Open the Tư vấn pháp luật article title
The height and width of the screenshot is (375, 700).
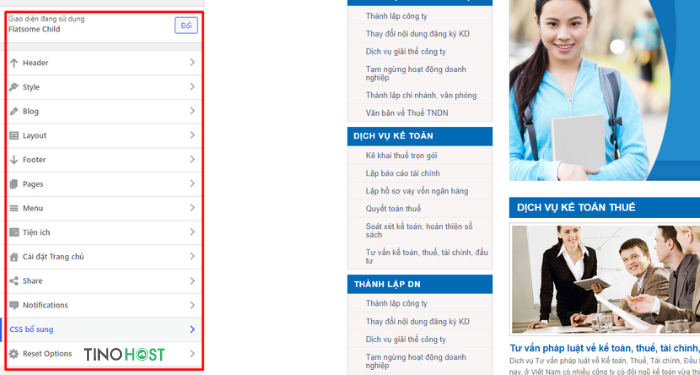(605, 348)
